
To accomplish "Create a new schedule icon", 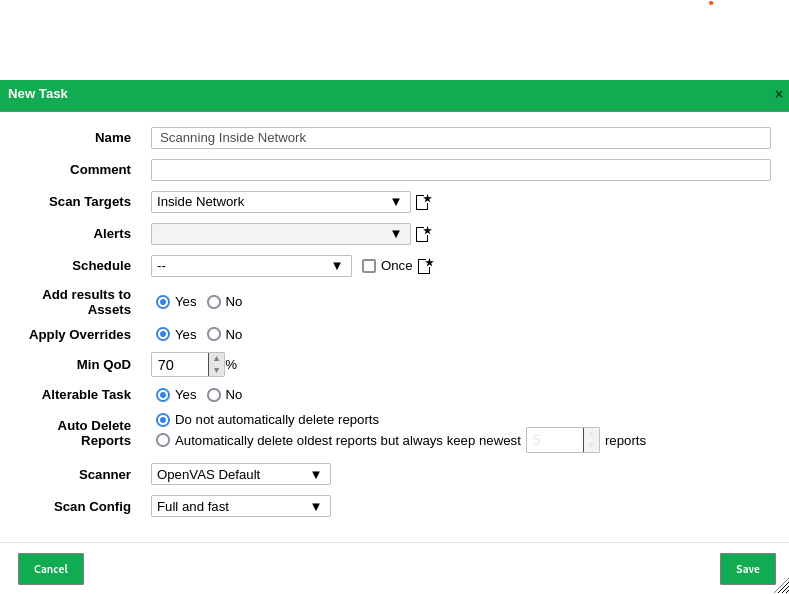I will click(426, 266).
